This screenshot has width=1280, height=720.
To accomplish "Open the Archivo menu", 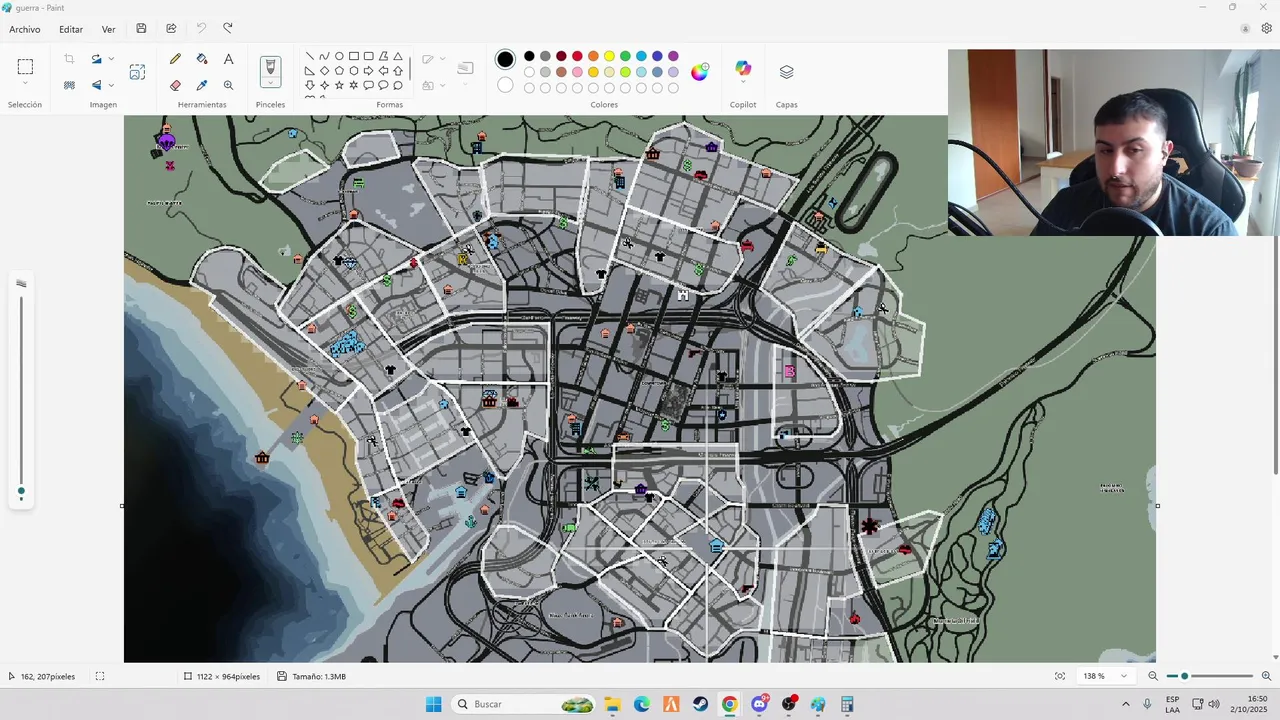I will [x=25, y=29].
